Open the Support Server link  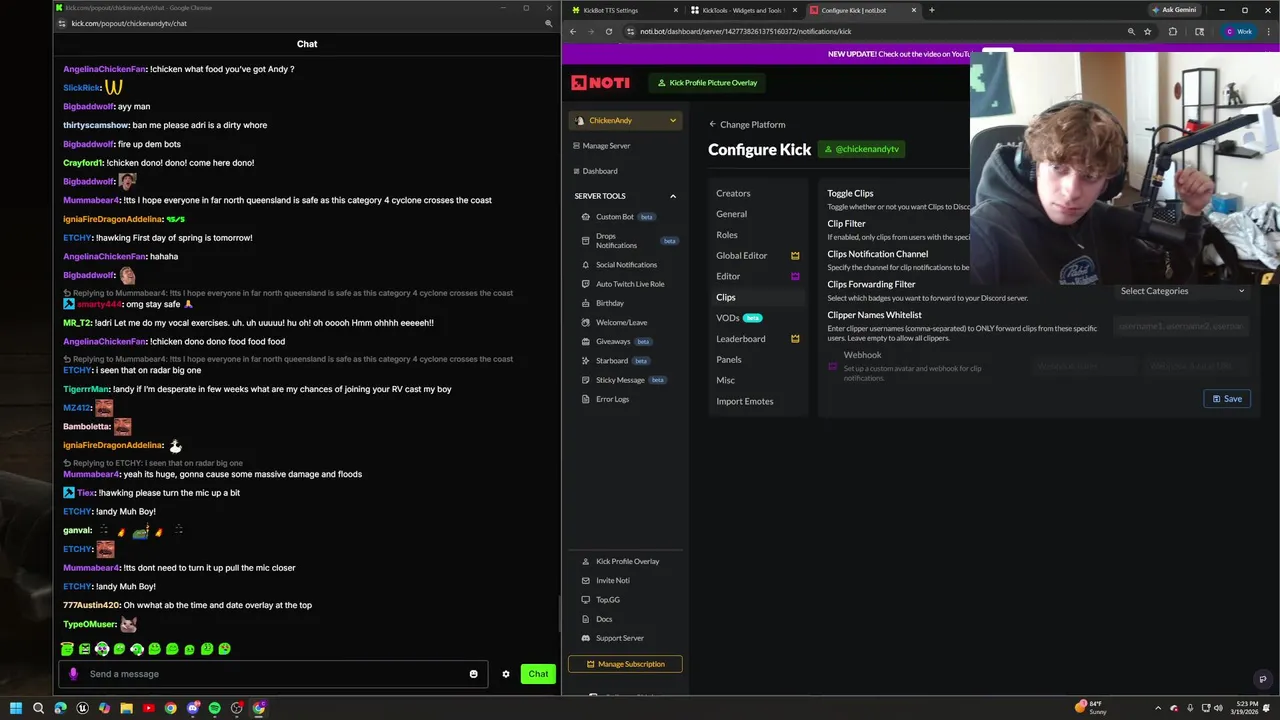(612, 638)
